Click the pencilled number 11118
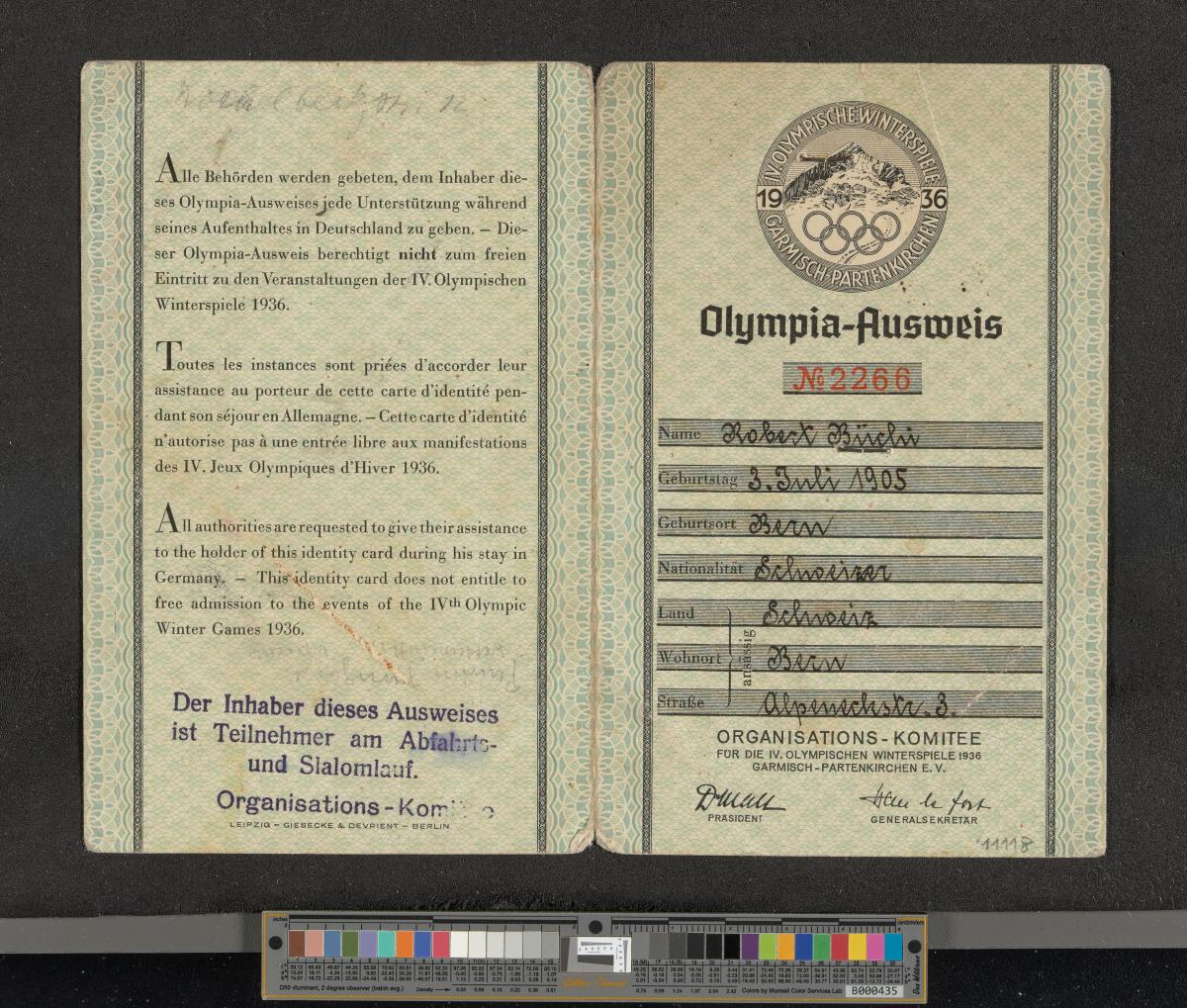The width and height of the screenshot is (1187, 1008). point(1006,845)
